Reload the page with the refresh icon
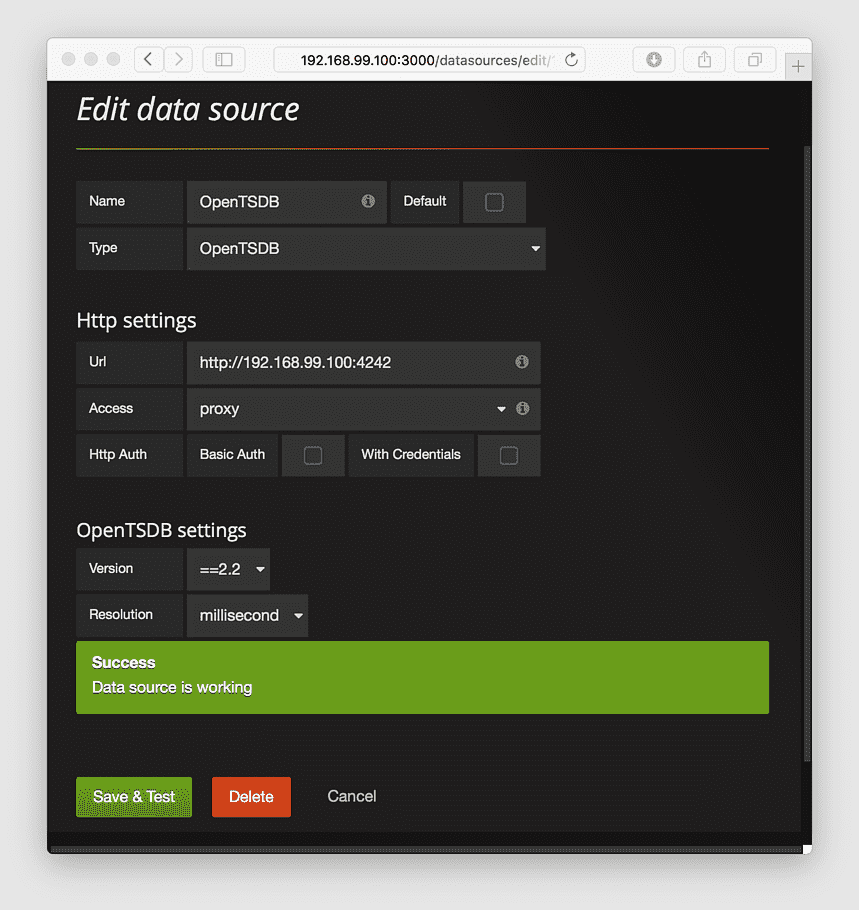 pos(571,59)
